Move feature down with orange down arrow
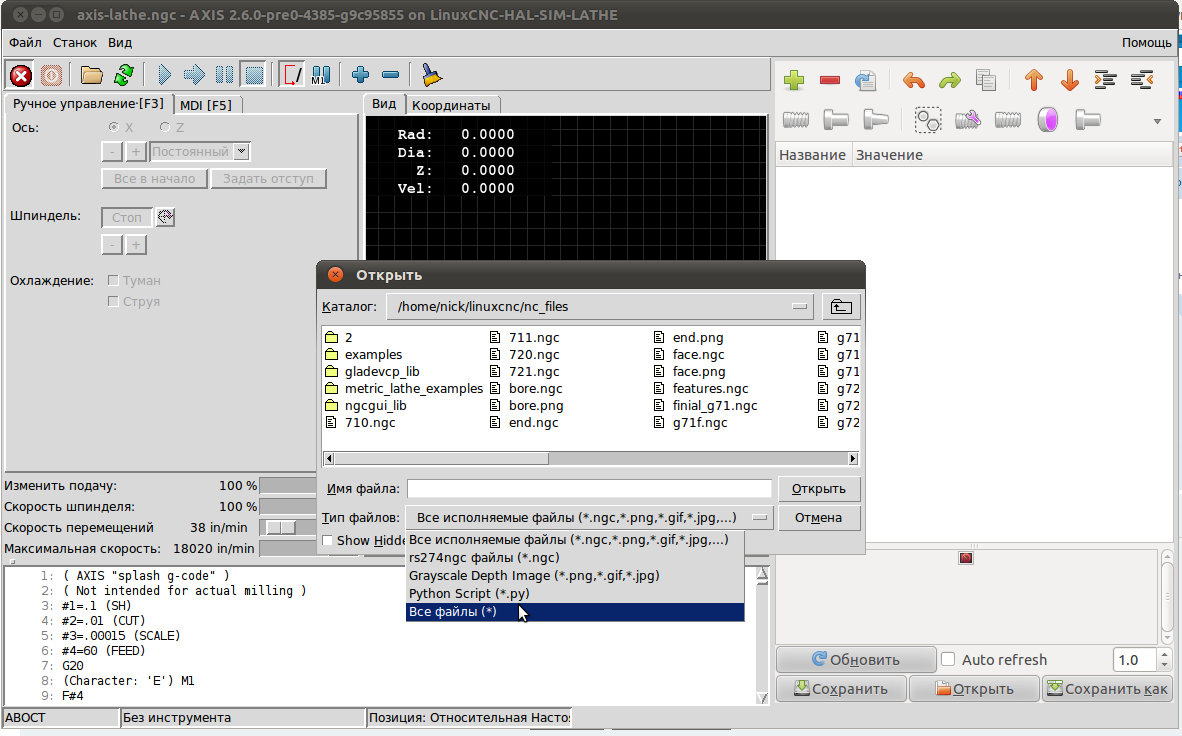This screenshot has width=1182, height=736. tap(1070, 80)
